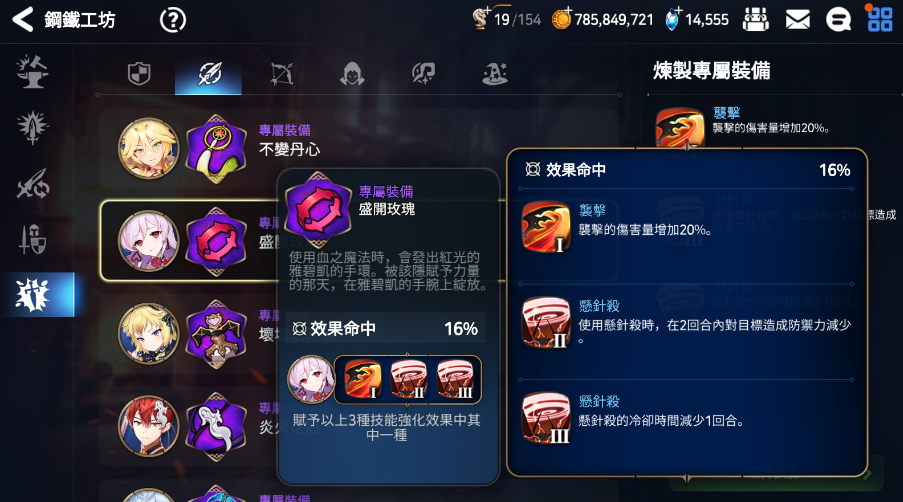Go back using the top-left arrow
903x502 pixels.
coord(23,20)
